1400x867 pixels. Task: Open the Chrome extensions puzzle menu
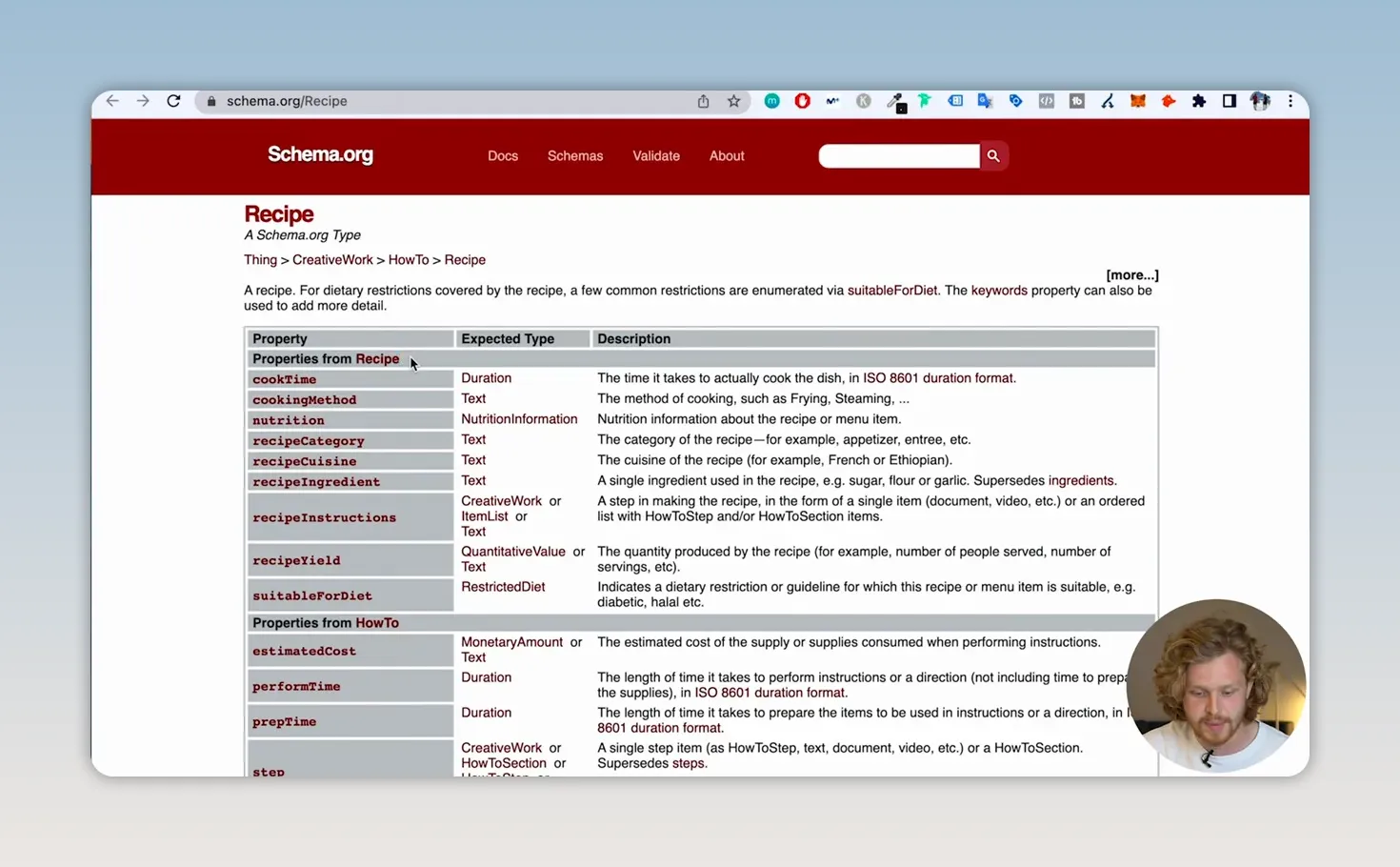point(1199,101)
